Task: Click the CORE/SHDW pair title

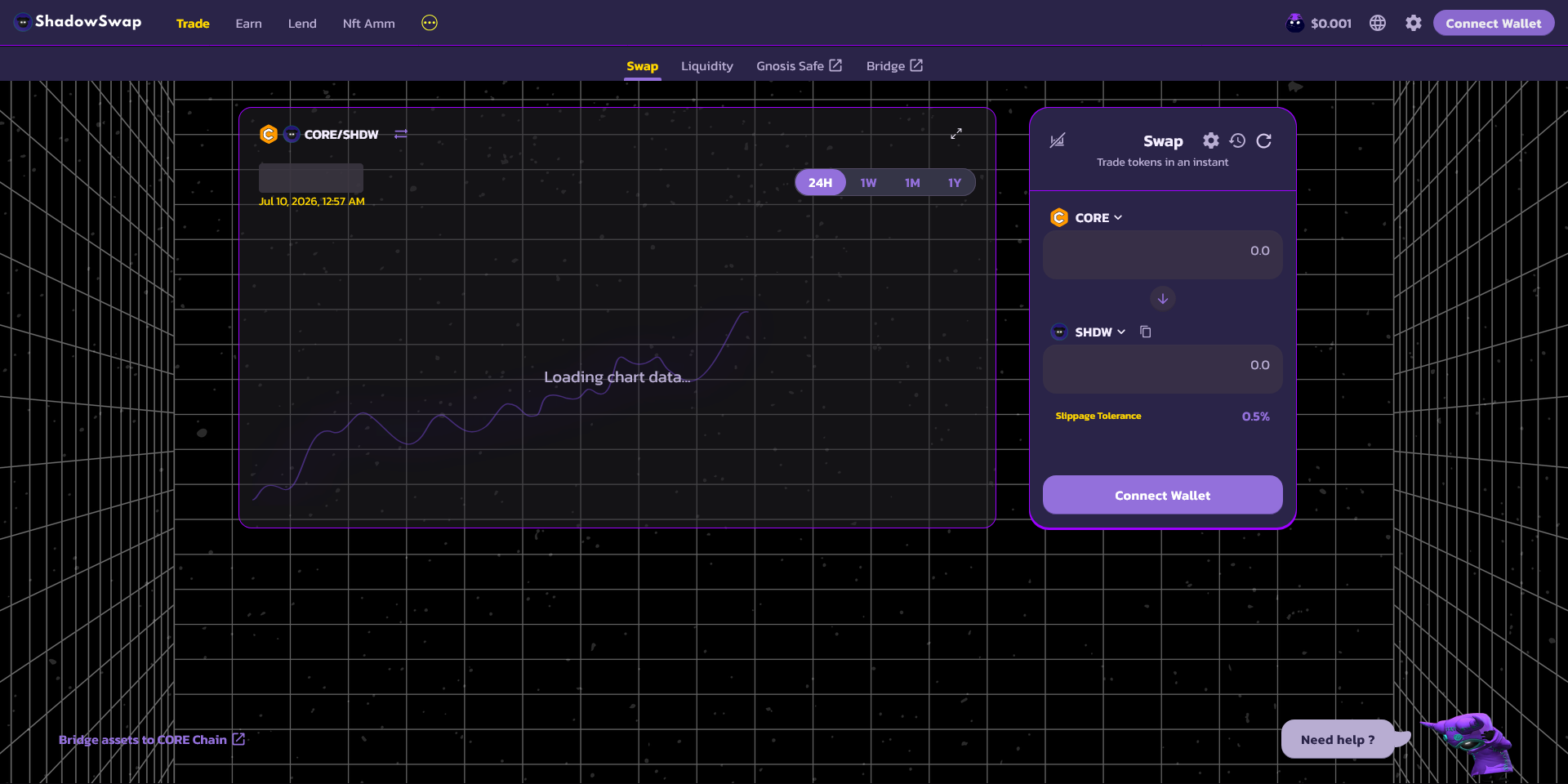Action: (x=341, y=134)
